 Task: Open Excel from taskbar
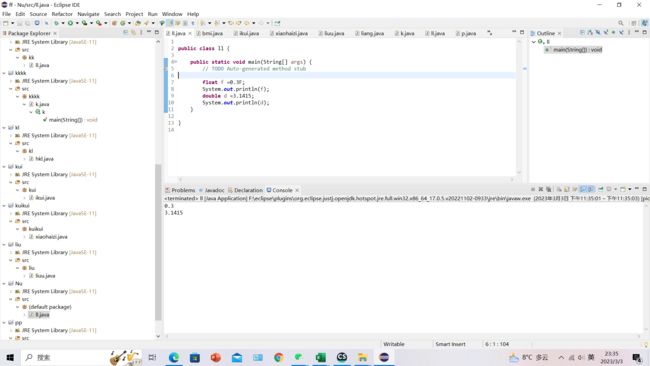coord(320,357)
